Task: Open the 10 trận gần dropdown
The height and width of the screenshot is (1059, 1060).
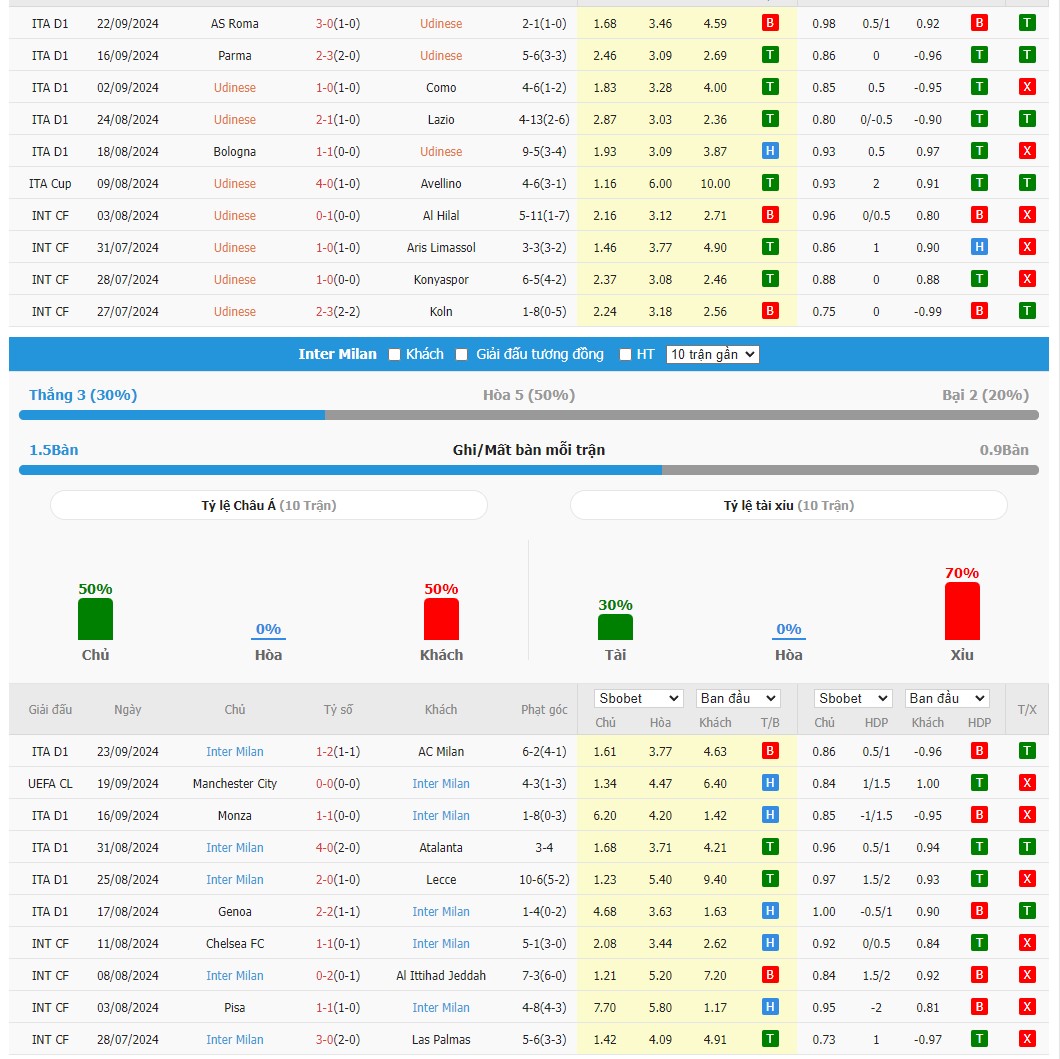Action: pos(712,354)
